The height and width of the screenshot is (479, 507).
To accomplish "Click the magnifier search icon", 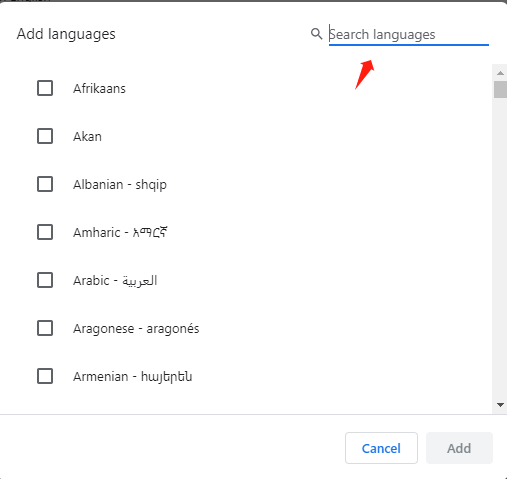I will tap(316, 34).
